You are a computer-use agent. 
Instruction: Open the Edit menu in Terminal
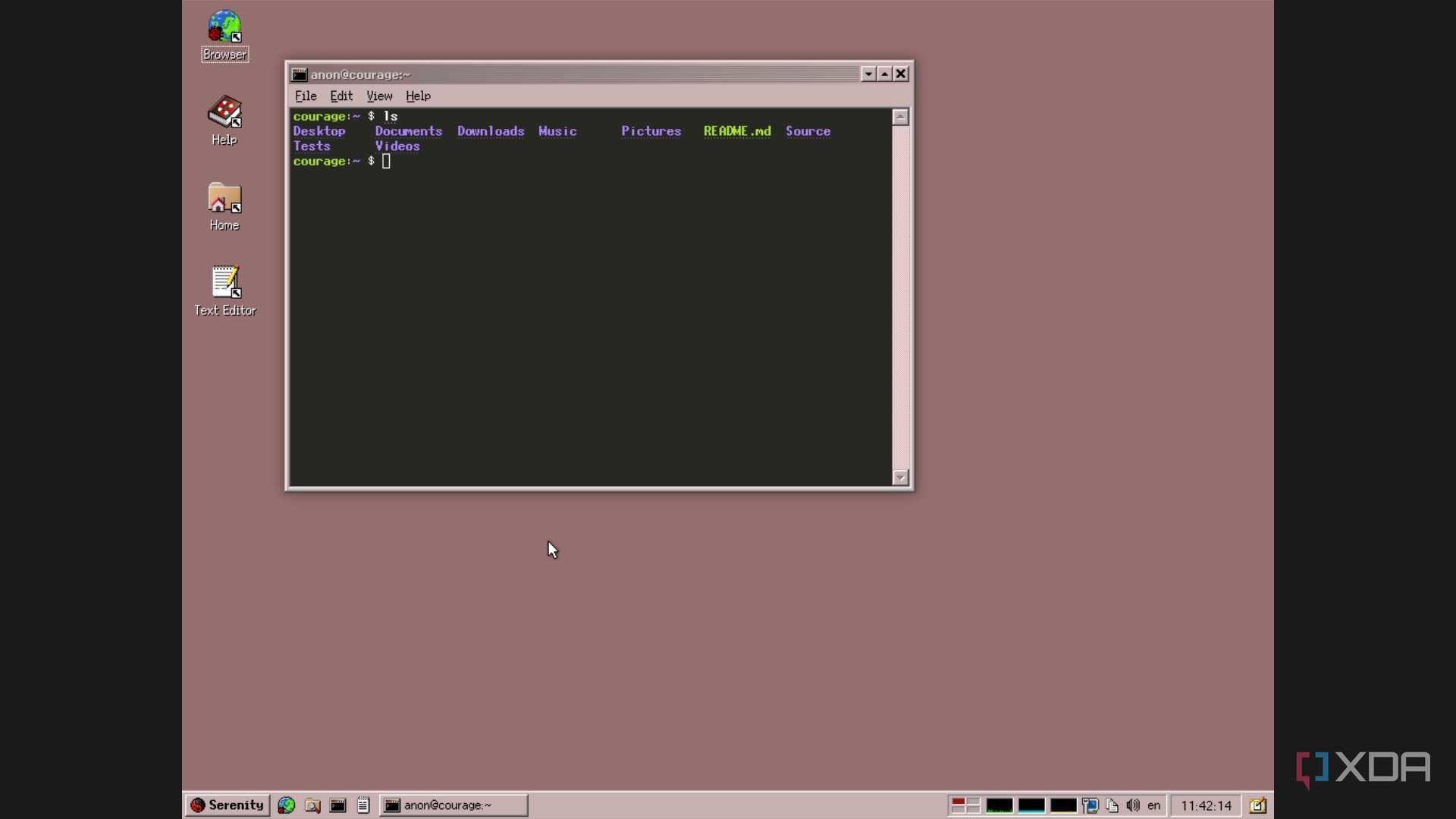pyautogui.click(x=341, y=96)
